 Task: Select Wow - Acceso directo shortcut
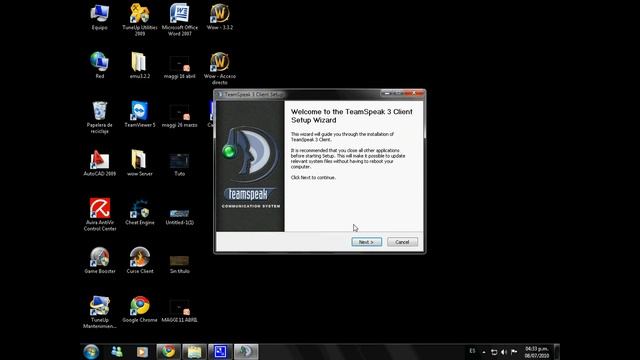pos(220,68)
